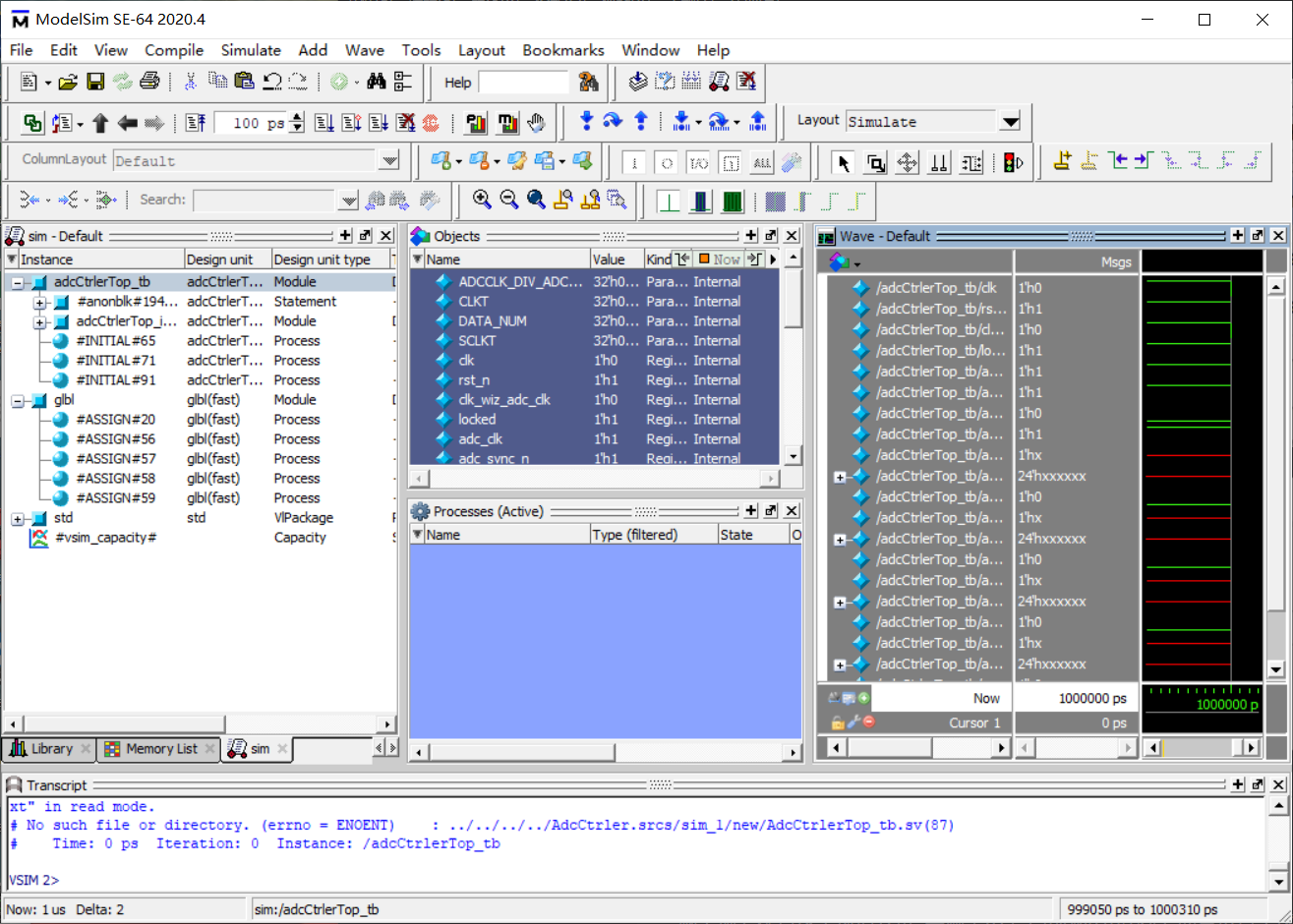Click the four-way arrows Pan Mode icon
Image resolution: width=1293 pixels, height=924 pixels.
tap(908, 162)
